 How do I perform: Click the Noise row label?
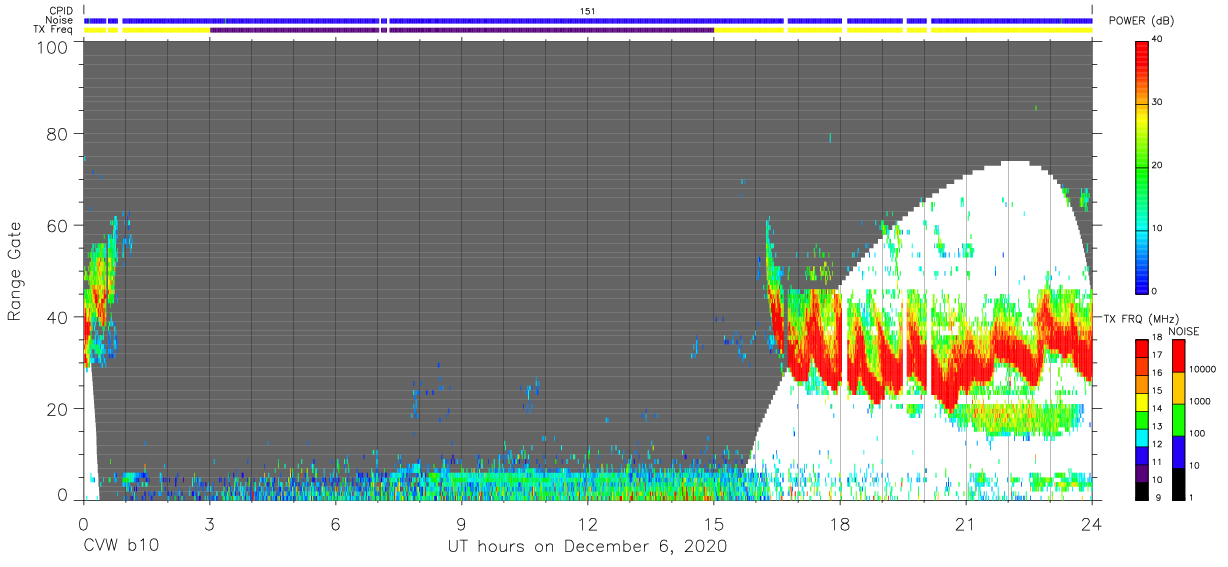pos(60,20)
